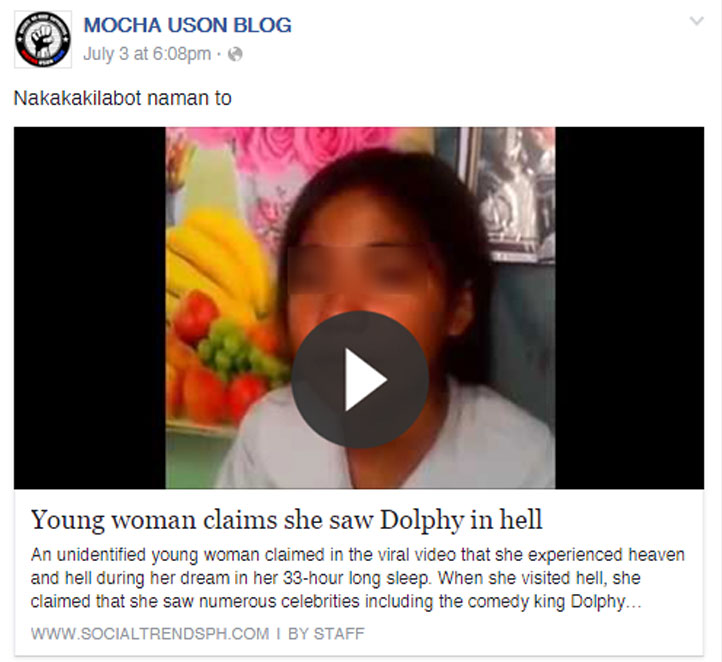
Task: Open the headline about Dolphy in hell
Action: click(x=286, y=519)
